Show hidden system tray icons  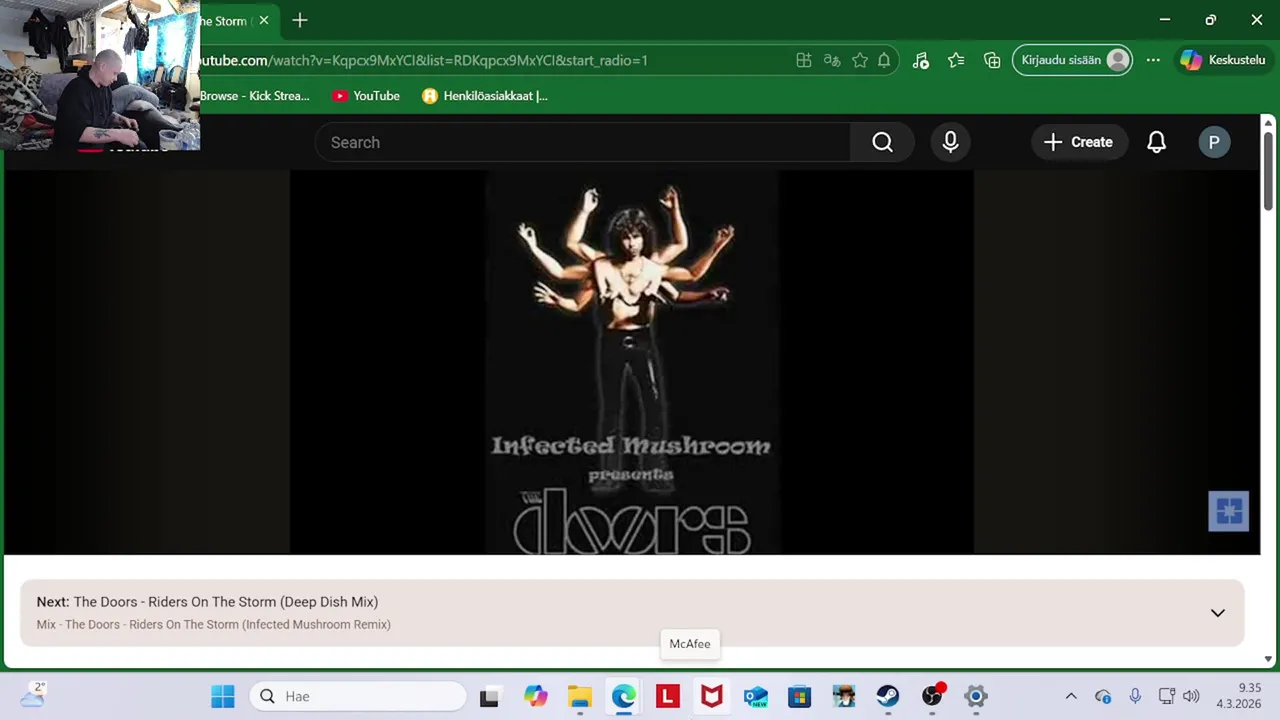pyautogui.click(x=1071, y=696)
